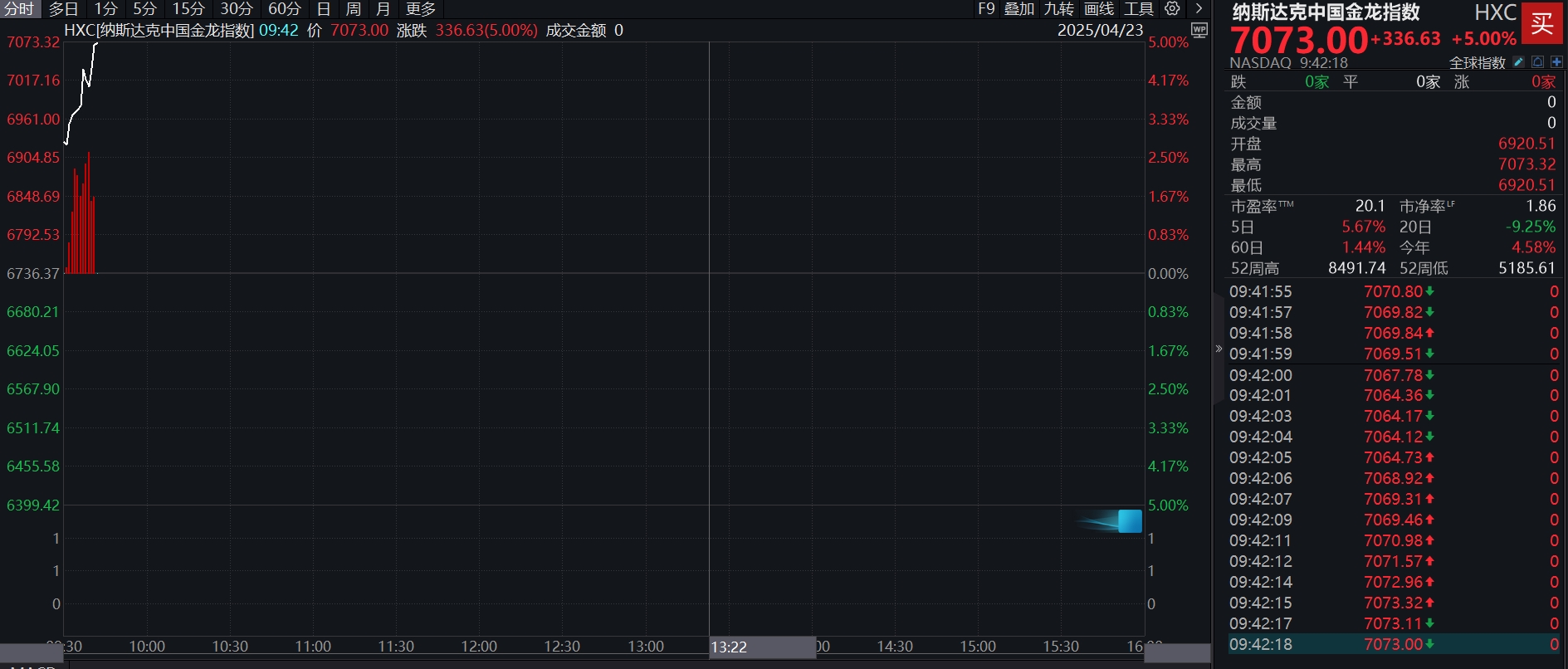The image size is (1568, 669).
Task: Select the 15分 period tab
Action: coord(188,9)
